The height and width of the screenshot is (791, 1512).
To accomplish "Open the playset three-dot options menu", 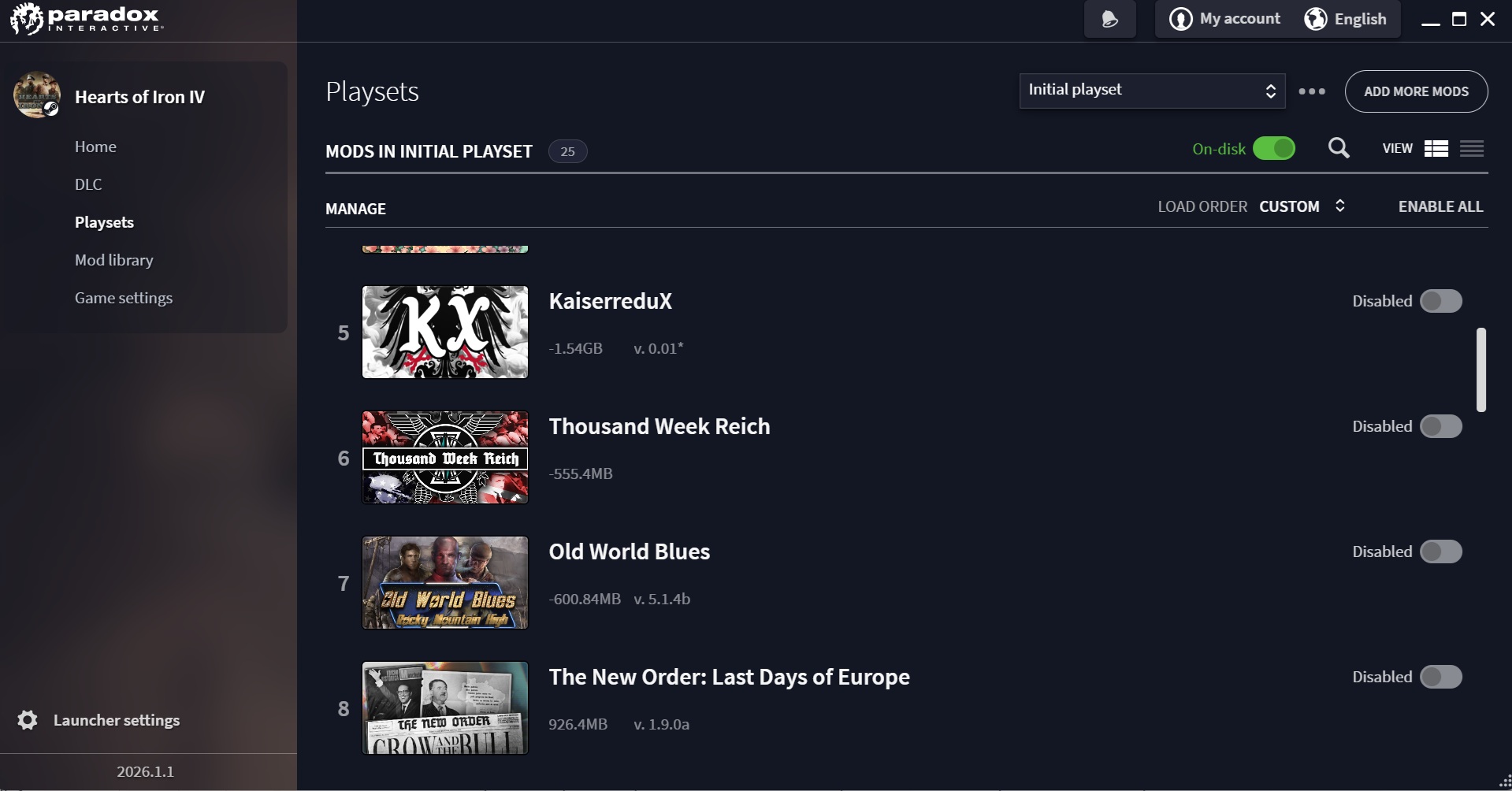I will click(x=1312, y=91).
